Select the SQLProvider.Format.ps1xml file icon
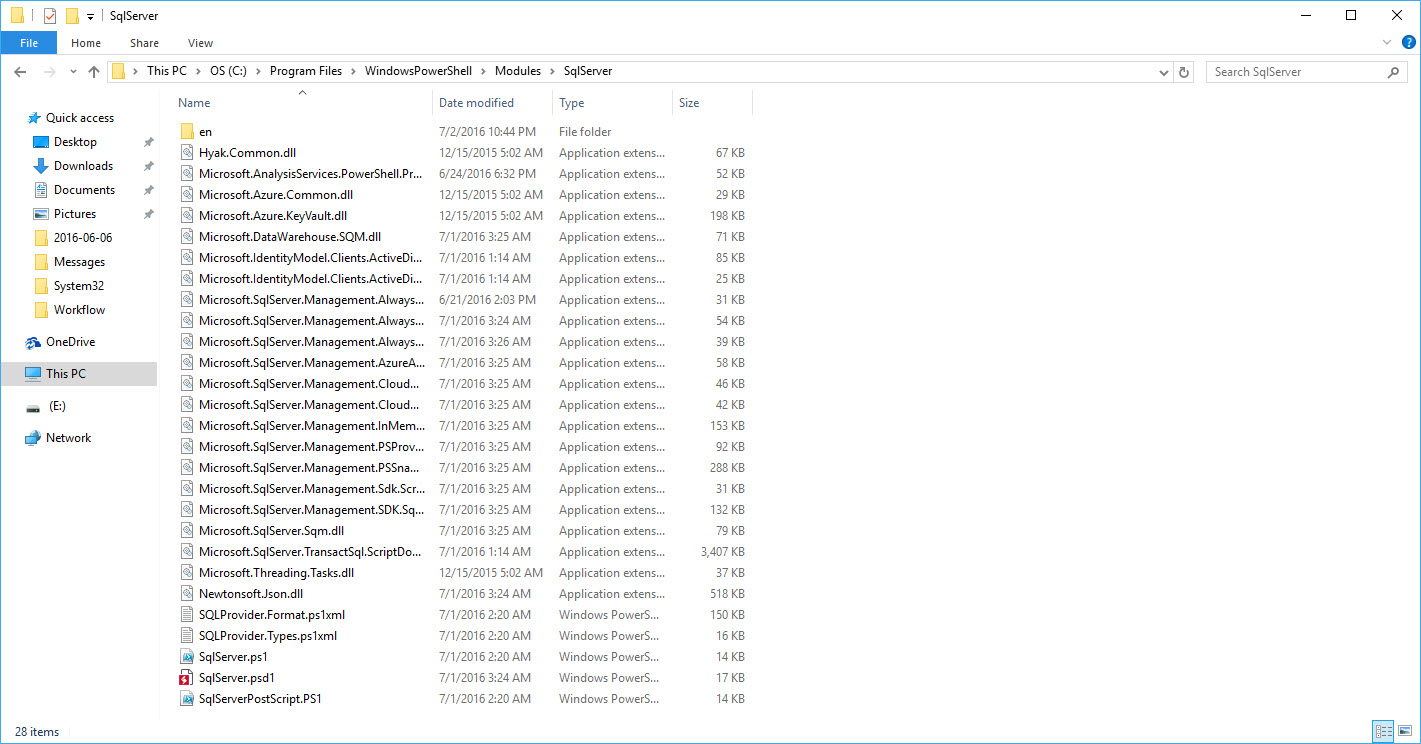The image size is (1421, 744). (187, 615)
